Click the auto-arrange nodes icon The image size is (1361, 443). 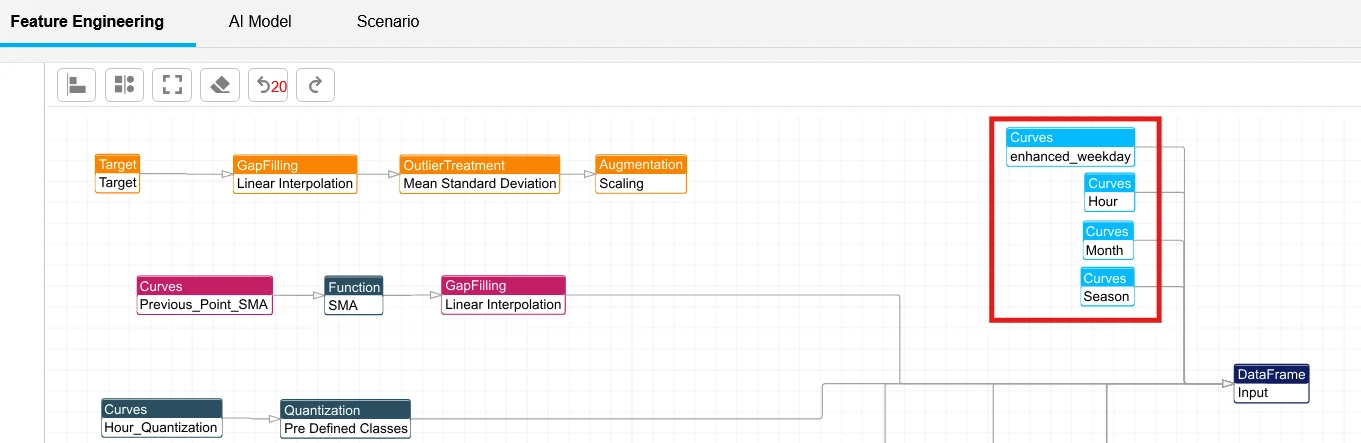coord(124,85)
